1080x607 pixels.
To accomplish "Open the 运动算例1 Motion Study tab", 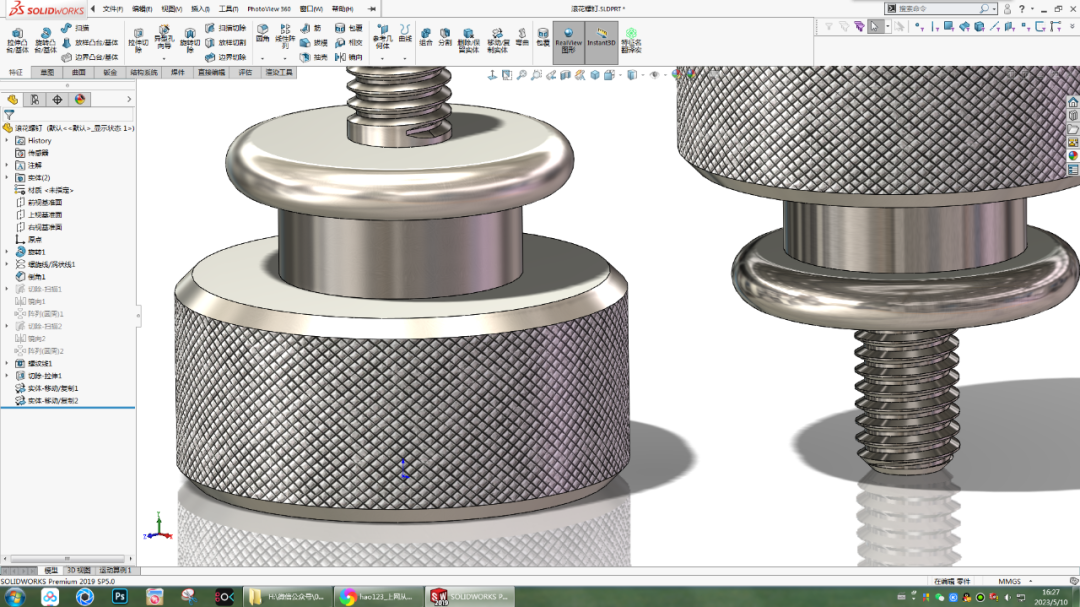I will 114,570.
